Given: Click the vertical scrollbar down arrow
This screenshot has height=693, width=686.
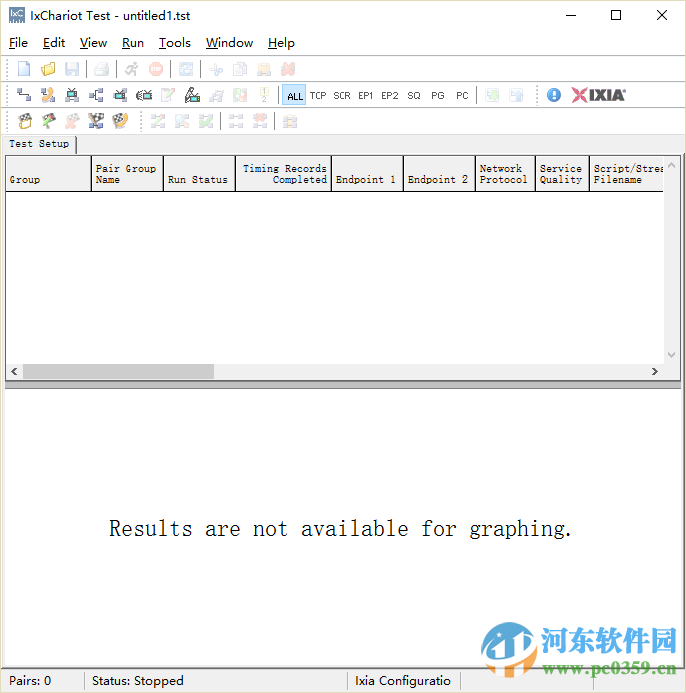Looking at the screenshot, I should pyautogui.click(x=671, y=355).
